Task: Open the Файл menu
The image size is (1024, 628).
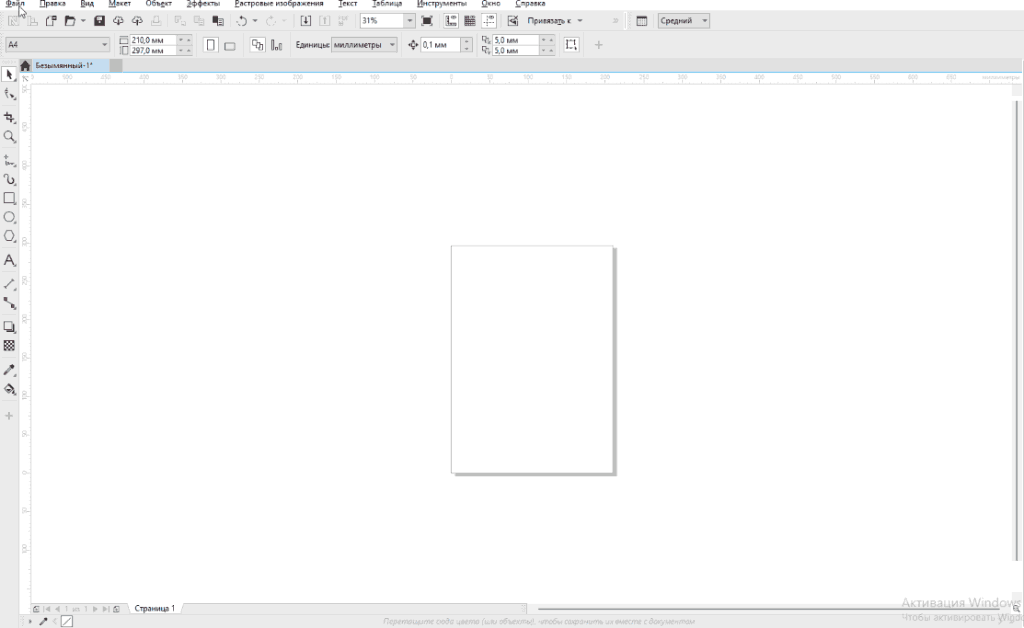Action: (14, 4)
